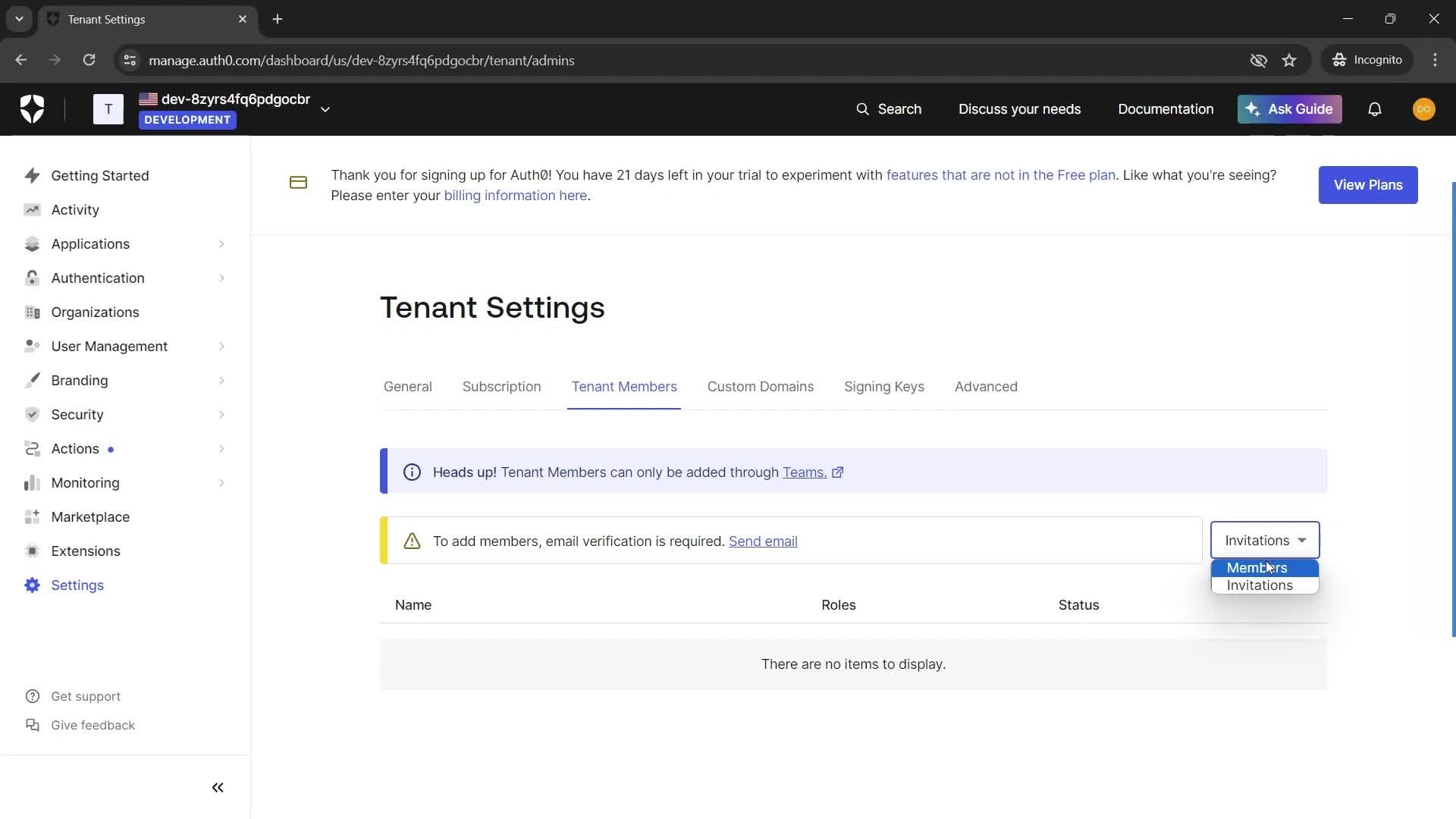Click the browser address bar URL
Screen dimensions: 1456x819
(362, 60)
